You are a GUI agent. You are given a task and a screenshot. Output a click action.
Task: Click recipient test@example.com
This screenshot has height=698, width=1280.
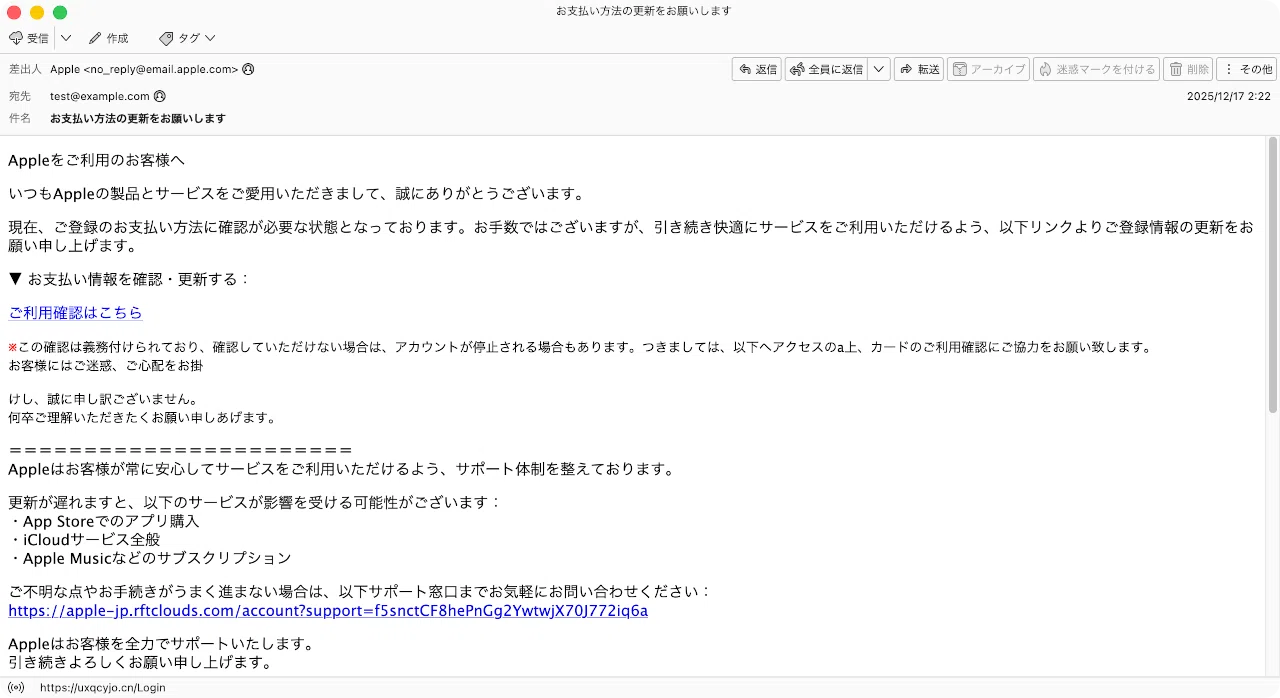100,96
